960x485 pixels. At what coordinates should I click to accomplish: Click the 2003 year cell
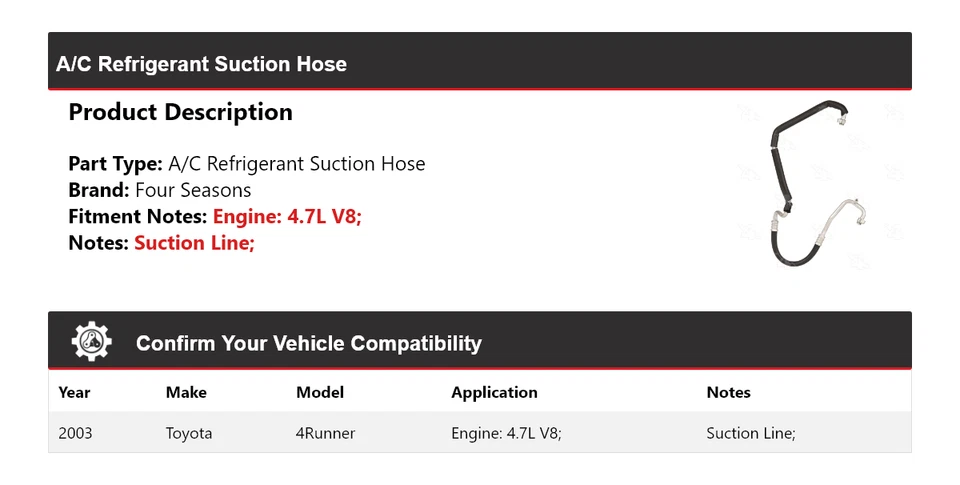[x=77, y=433]
